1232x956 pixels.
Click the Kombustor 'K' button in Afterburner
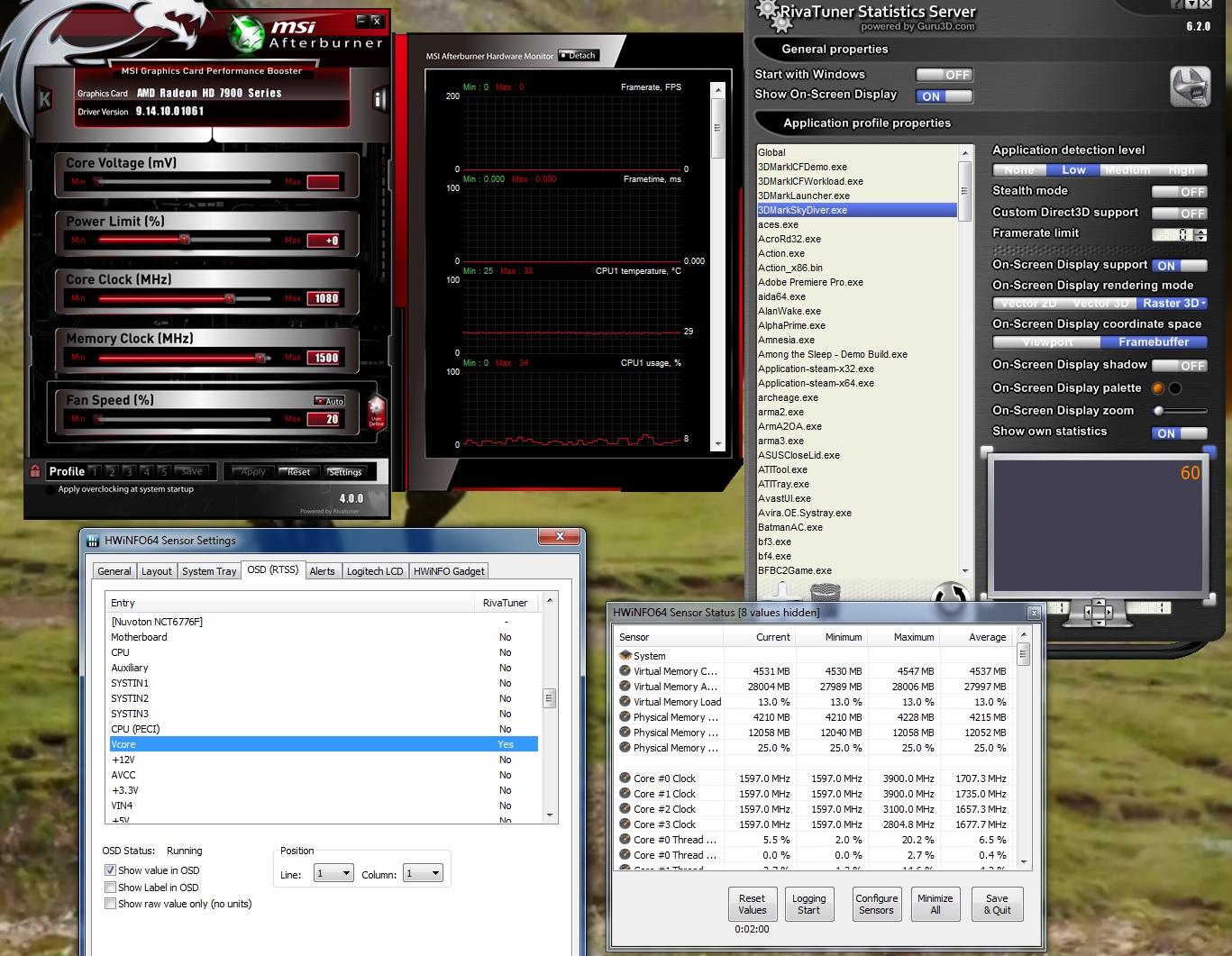pos(45,99)
